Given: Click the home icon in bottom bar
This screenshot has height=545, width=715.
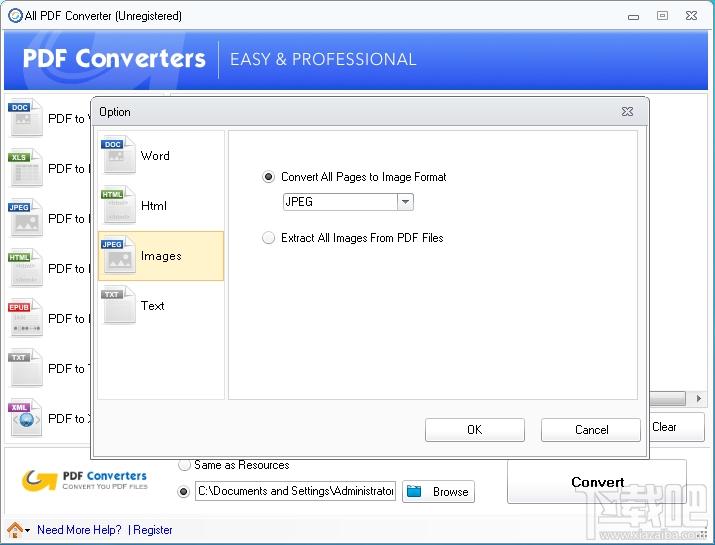Looking at the screenshot, I should [x=15, y=530].
